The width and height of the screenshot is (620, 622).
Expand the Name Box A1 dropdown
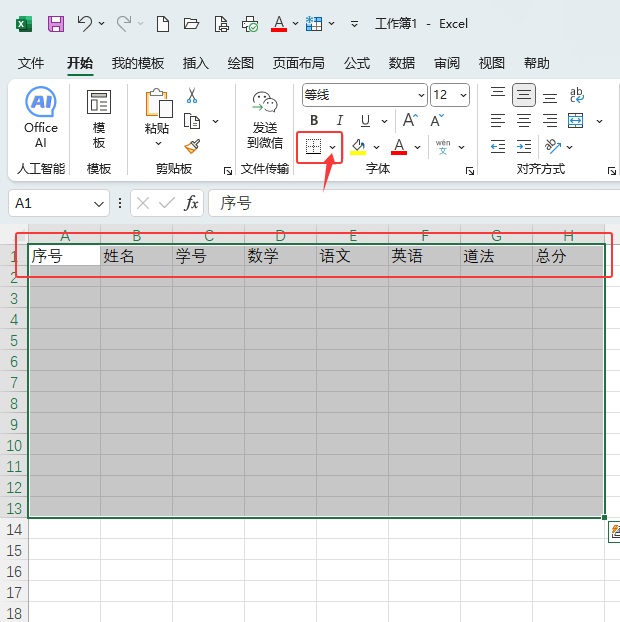pos(98,204)
